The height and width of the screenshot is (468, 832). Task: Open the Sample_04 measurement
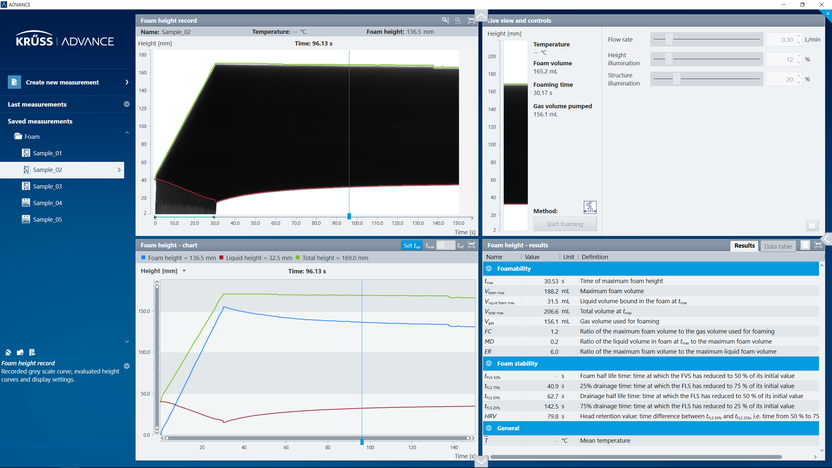pos(48,203)
